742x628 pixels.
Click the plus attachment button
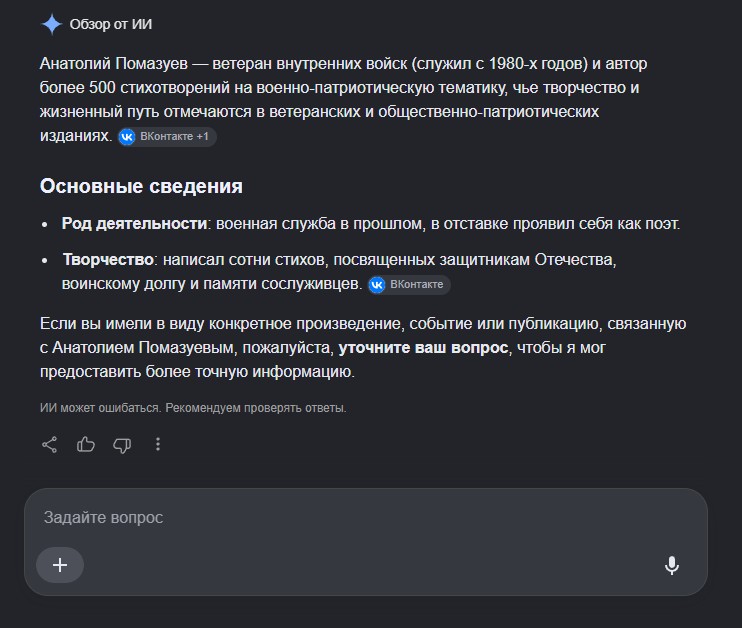click(x=60, y=565)
